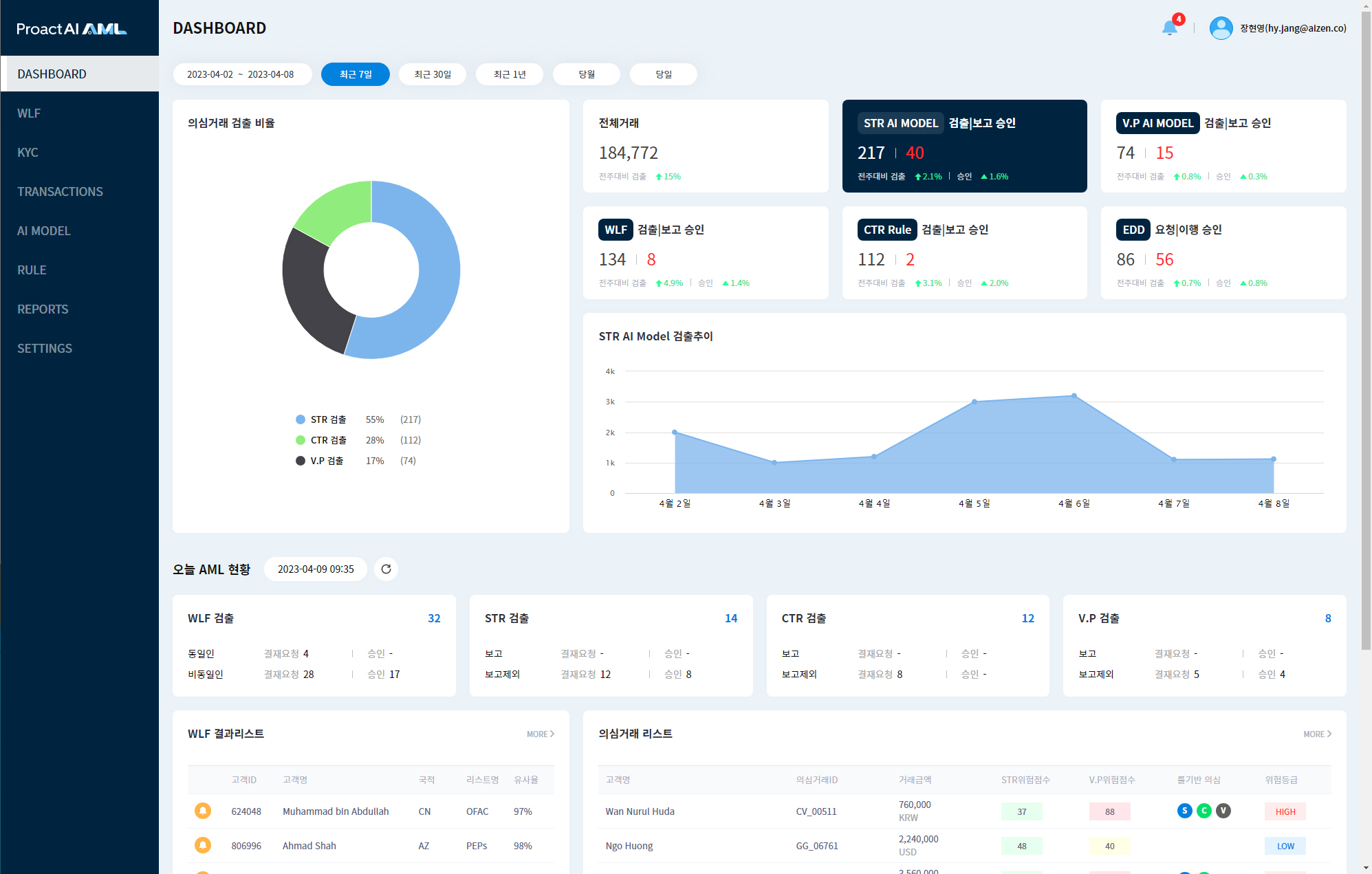
Task: Open the notification bell with badge
Action: (x=1169, y=28)
